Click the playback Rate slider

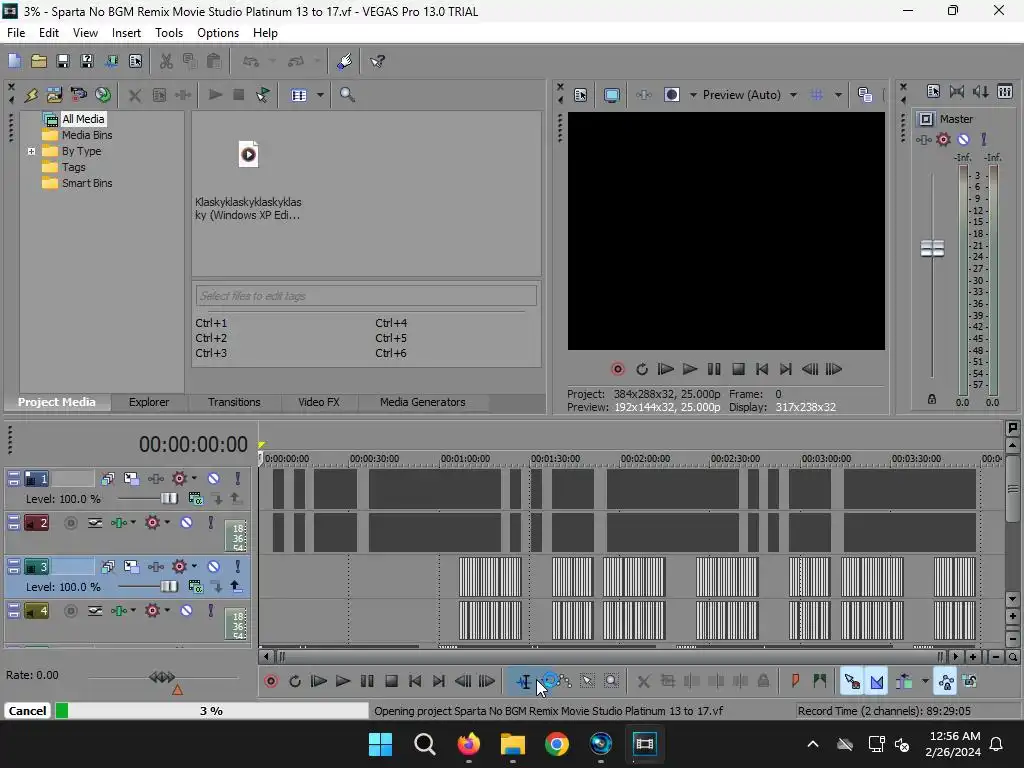tap(162, 677)
